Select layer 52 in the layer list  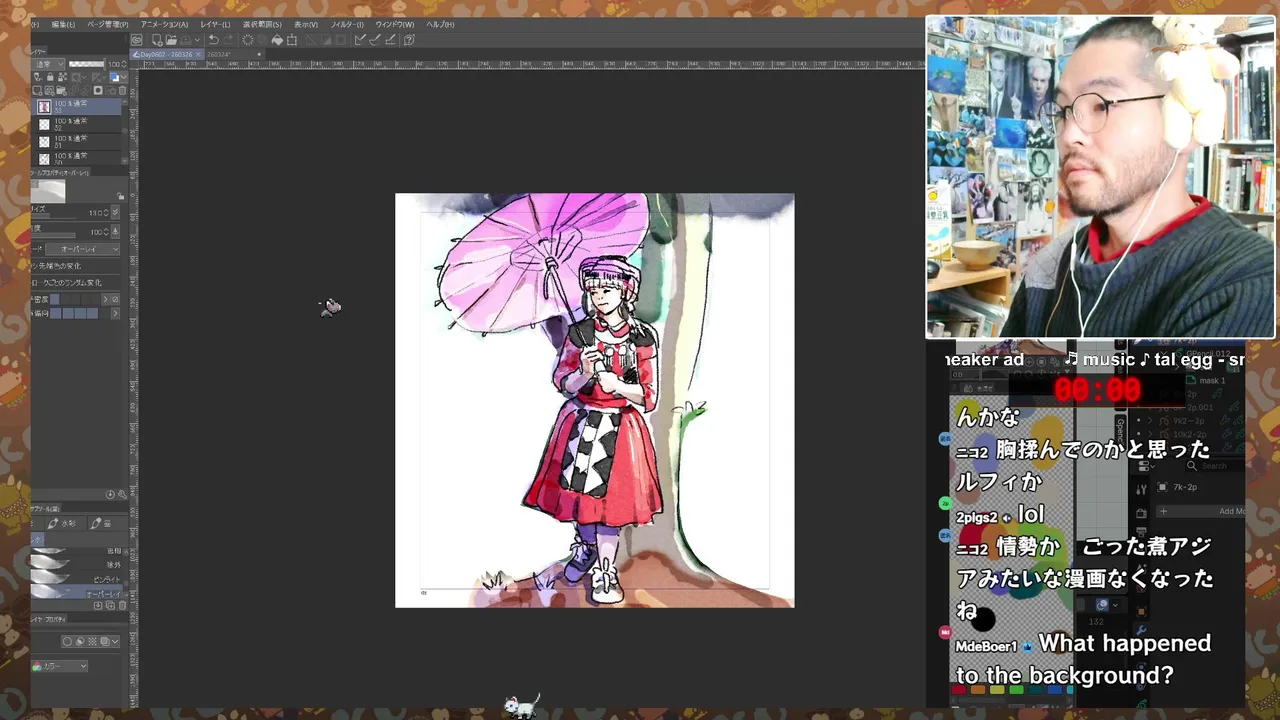tap(77, 124)
